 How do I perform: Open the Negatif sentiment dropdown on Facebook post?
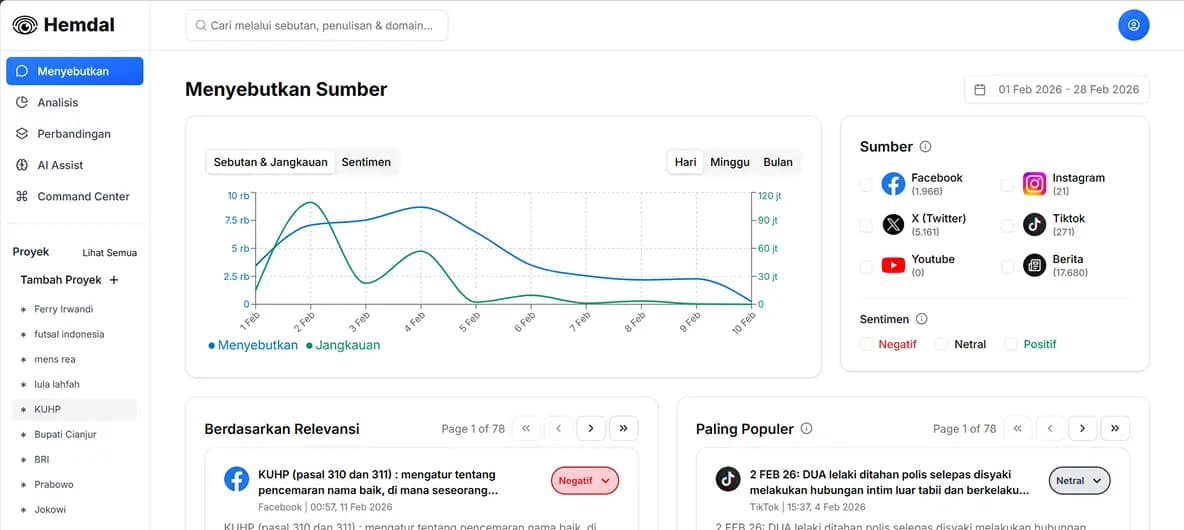click(585, 481)
